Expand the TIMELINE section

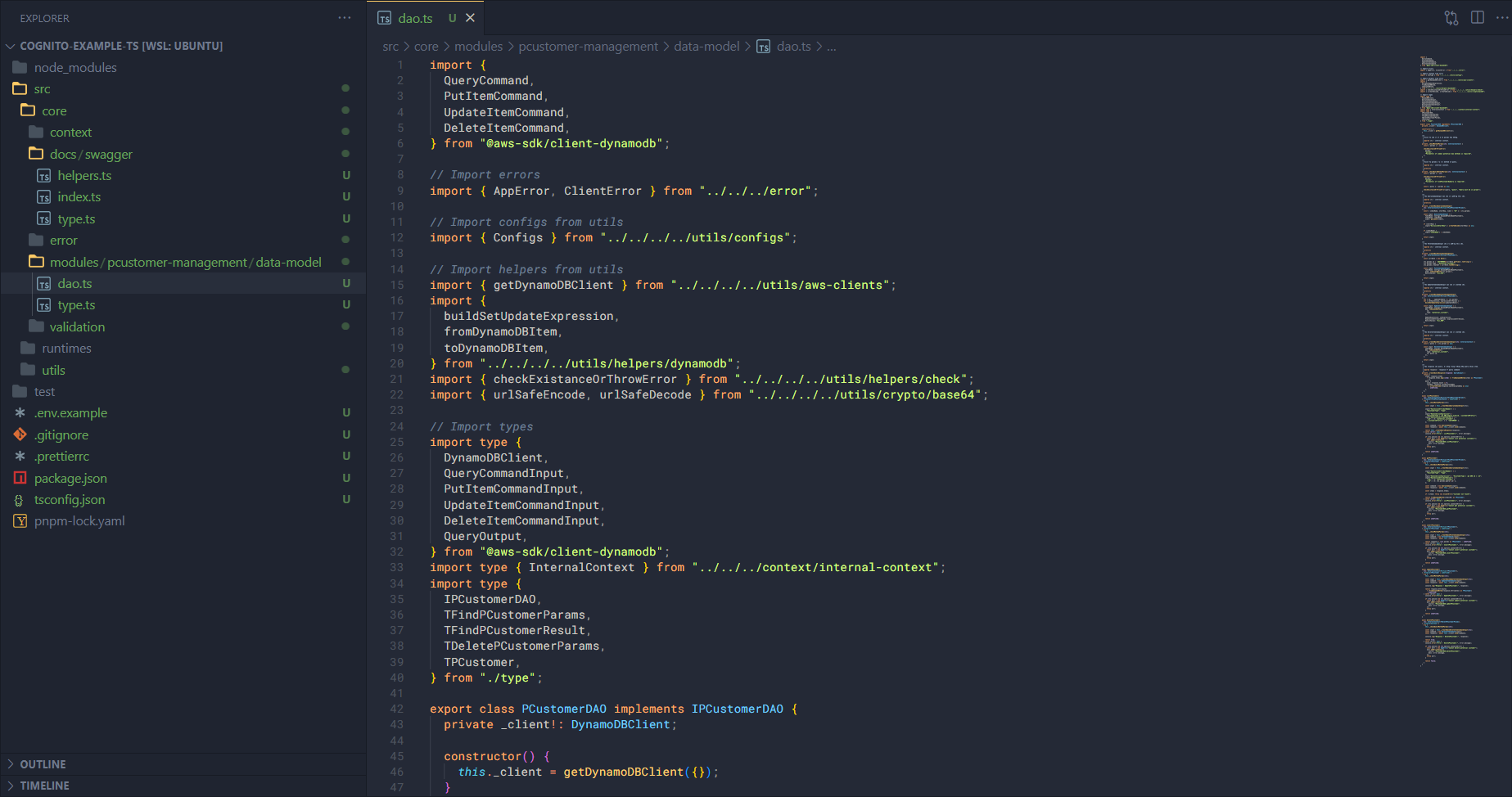(x=44, y=786)
